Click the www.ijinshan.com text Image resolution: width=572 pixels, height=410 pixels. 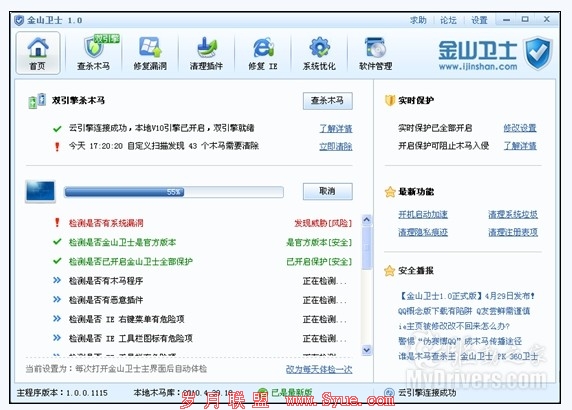point(478,67)
